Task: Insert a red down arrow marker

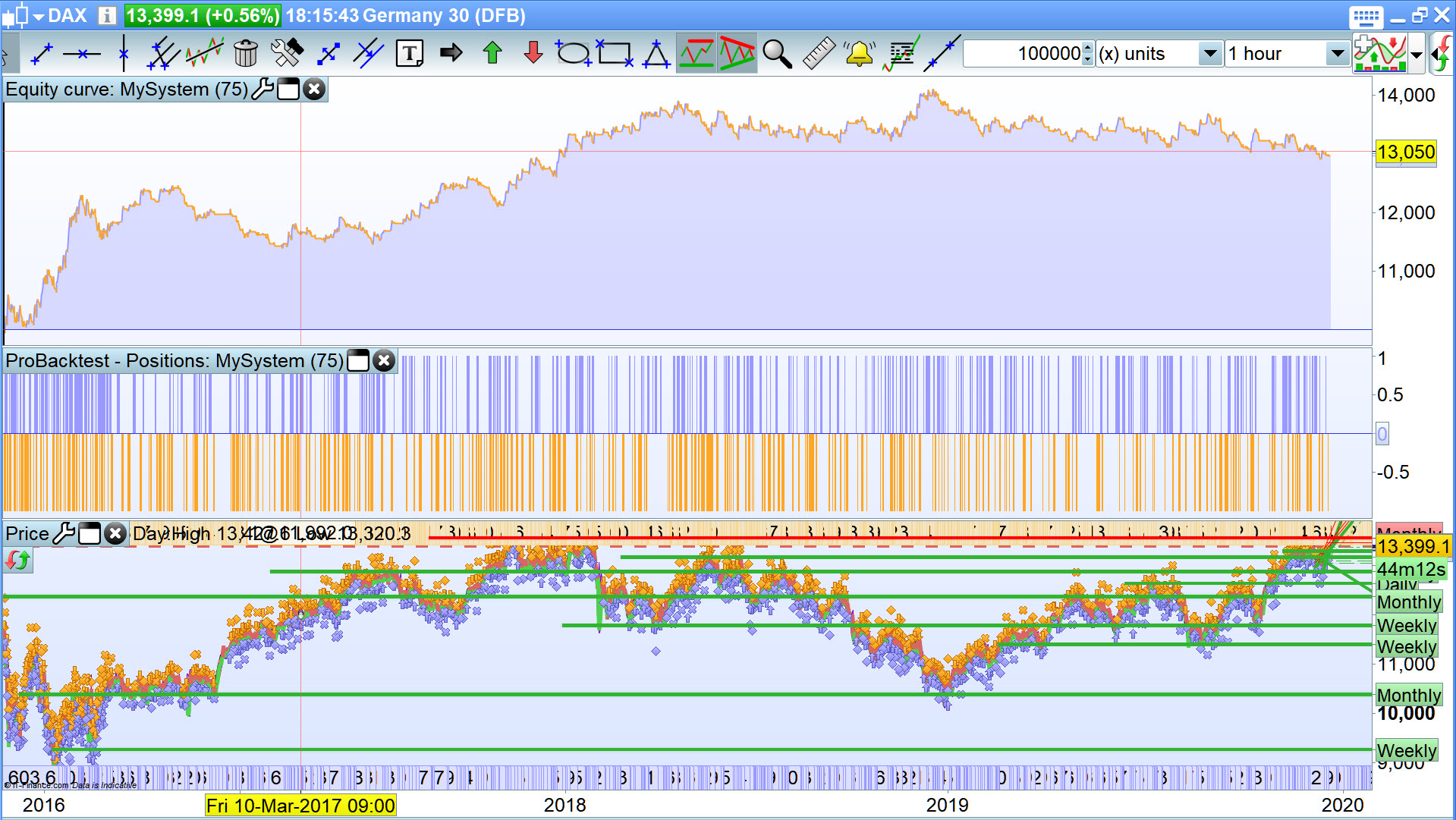Action: click(533, 53)
